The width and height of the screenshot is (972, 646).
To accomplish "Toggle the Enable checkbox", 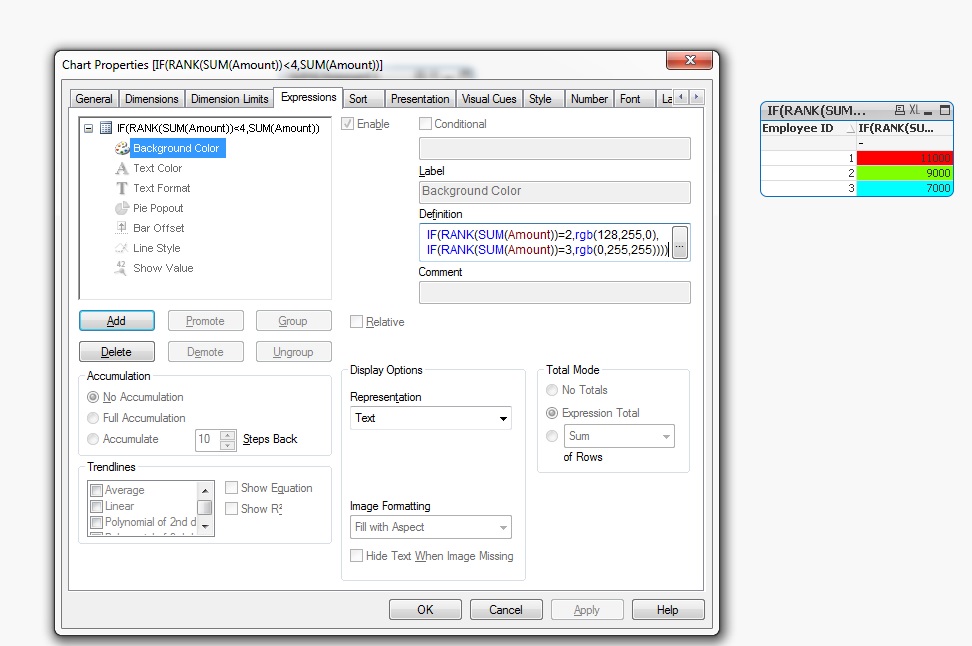I will click(x=348, y=123).
